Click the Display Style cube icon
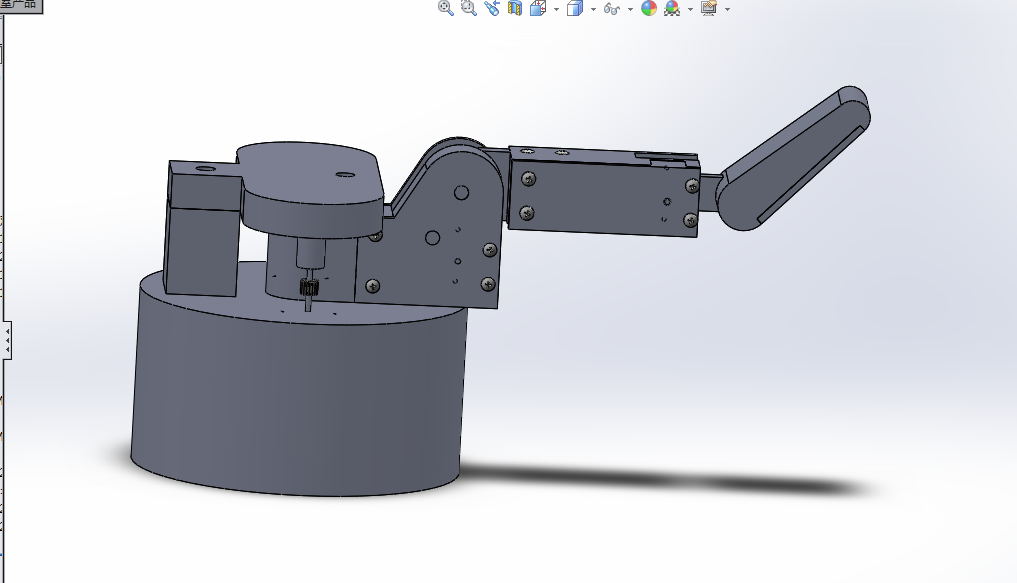1017x583 pixels. click(x=575, y=8)
